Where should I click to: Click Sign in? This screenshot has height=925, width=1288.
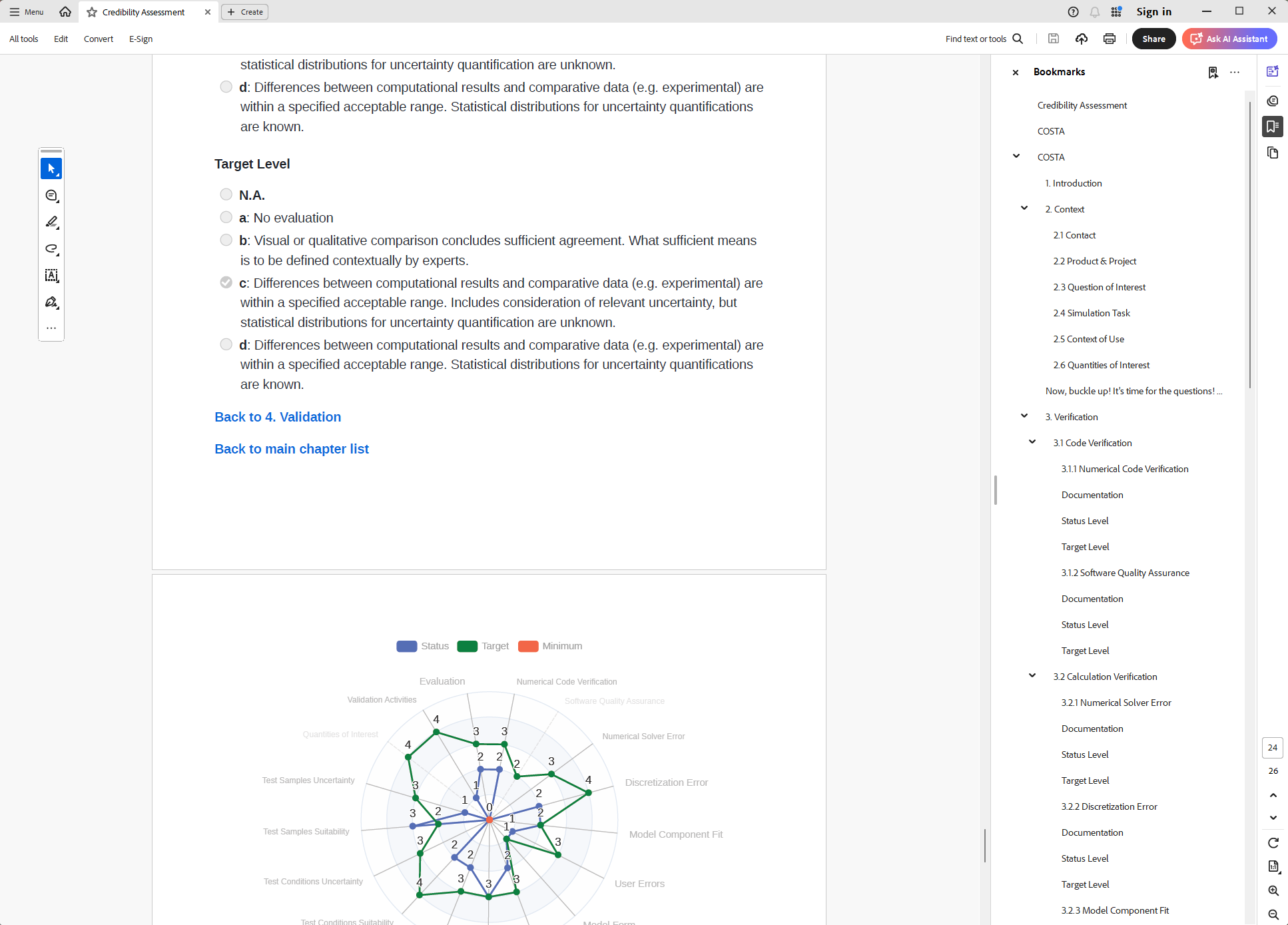pyautogui.click(x=1154, y=11)
